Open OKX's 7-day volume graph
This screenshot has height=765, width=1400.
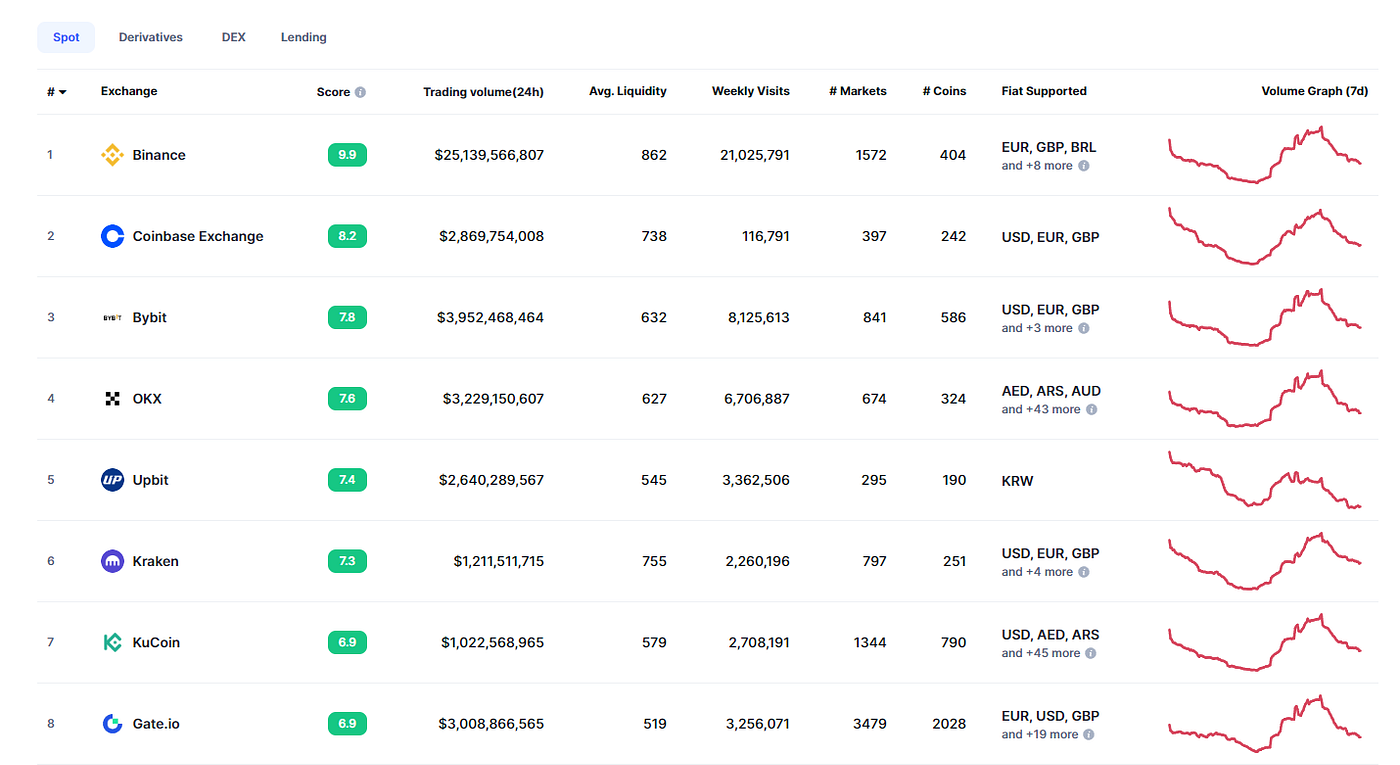(1265, 398)
